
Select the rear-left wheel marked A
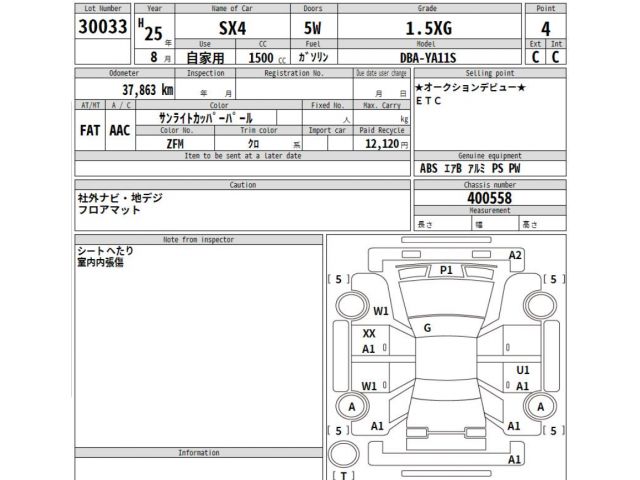[x=350, y=406]
